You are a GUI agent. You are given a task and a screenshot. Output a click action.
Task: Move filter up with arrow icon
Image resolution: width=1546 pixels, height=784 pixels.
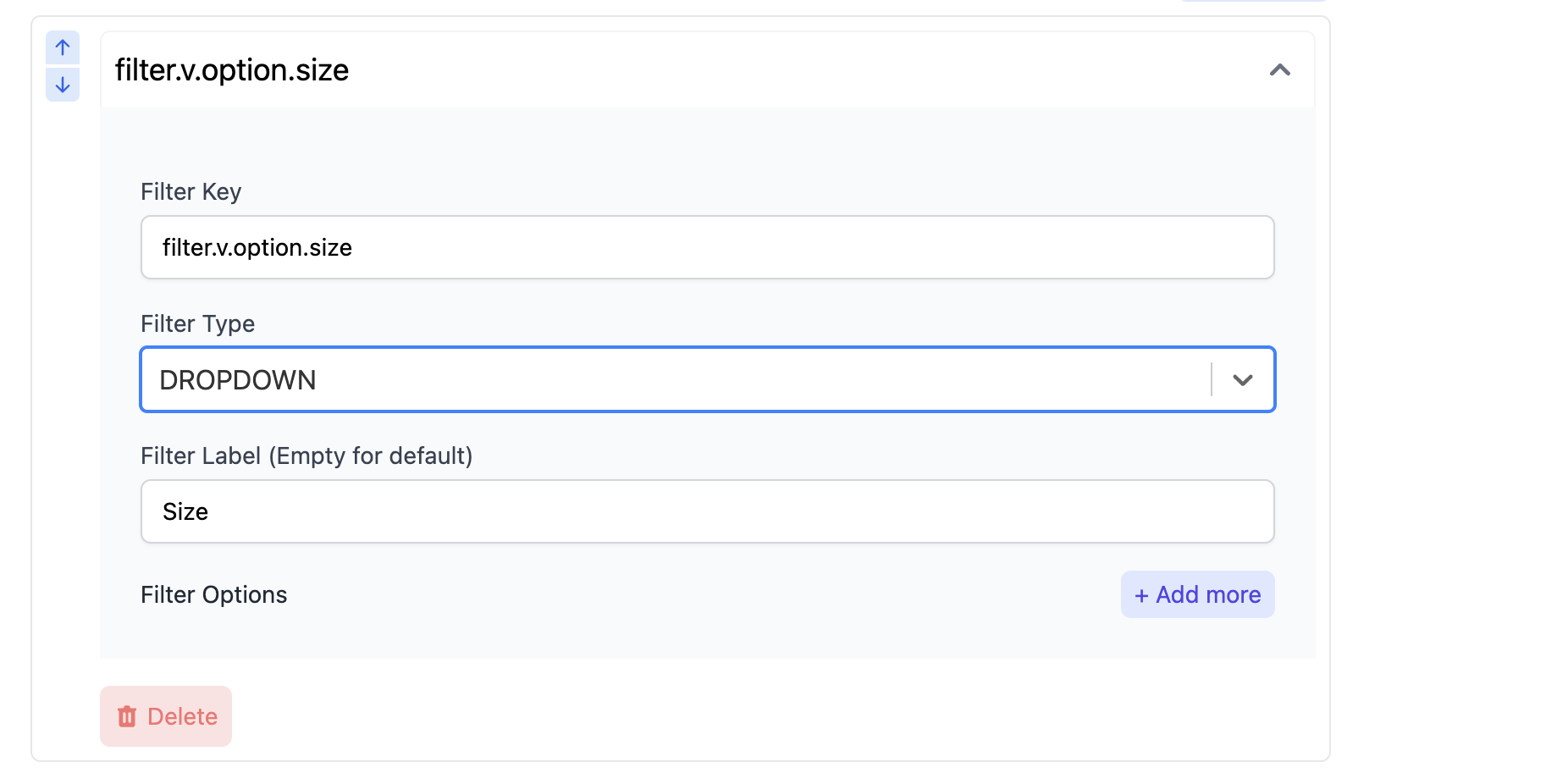63,47
